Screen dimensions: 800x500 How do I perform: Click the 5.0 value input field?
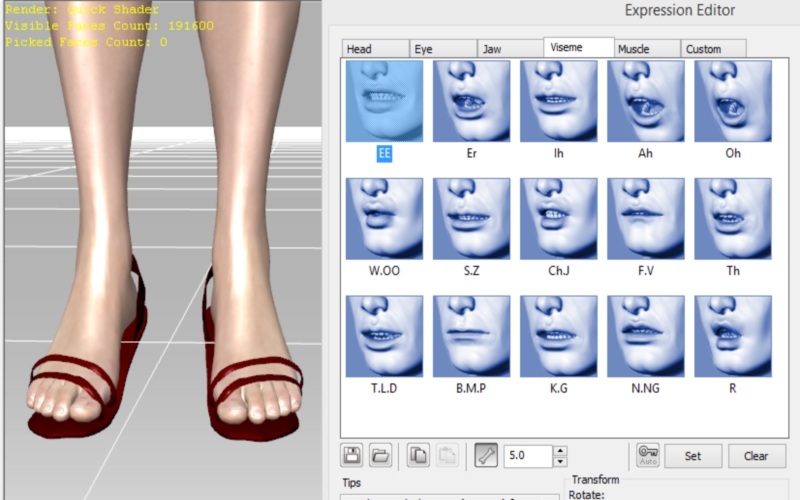527,457
